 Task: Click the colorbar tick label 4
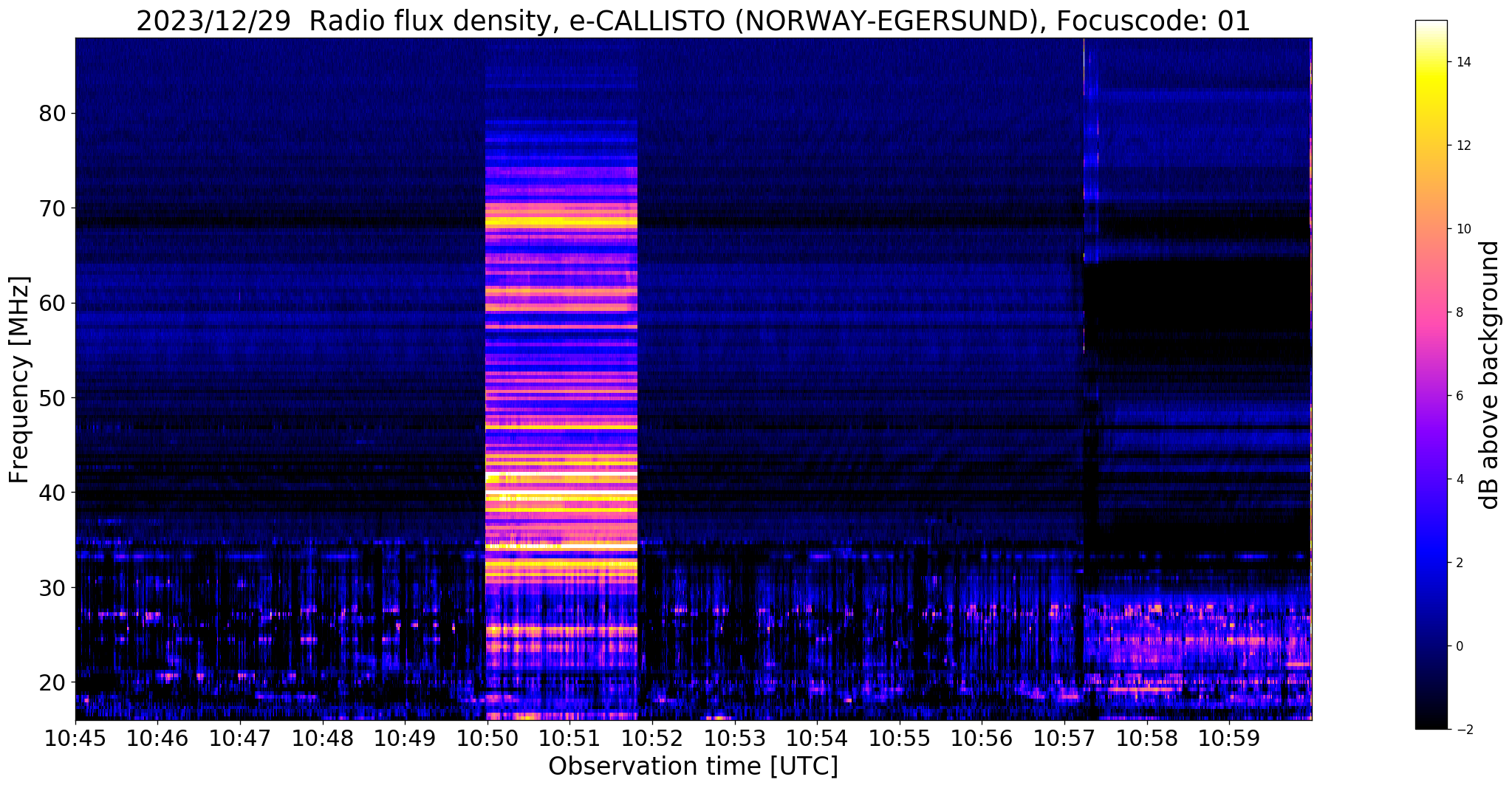(1459, 479)
